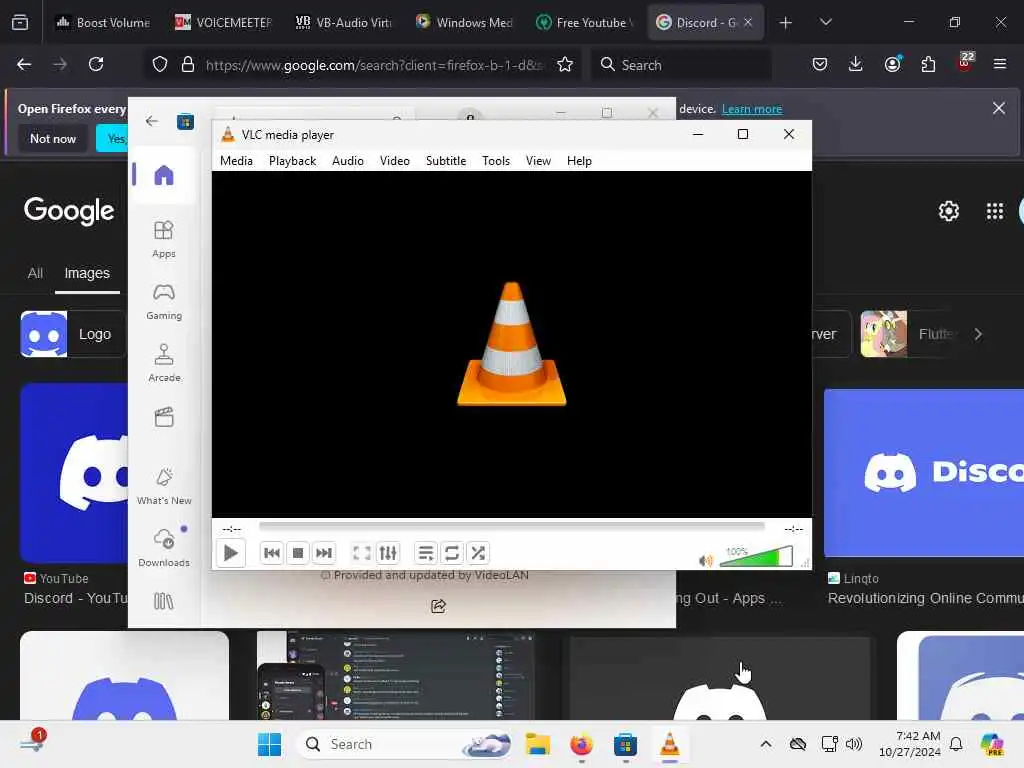The image size is (1024, 768).
Task: Toggle VLC loop mode
Action: click(452, 553)
